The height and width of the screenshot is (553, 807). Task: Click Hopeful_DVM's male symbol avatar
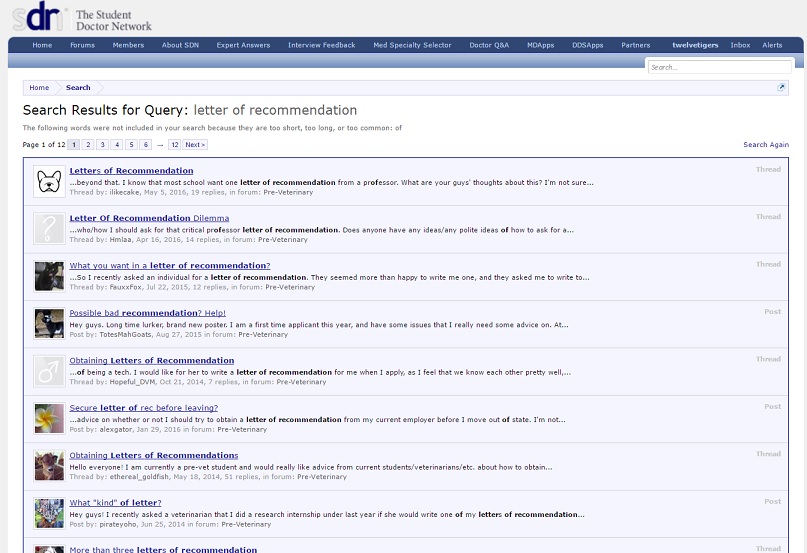coord(49,371)
